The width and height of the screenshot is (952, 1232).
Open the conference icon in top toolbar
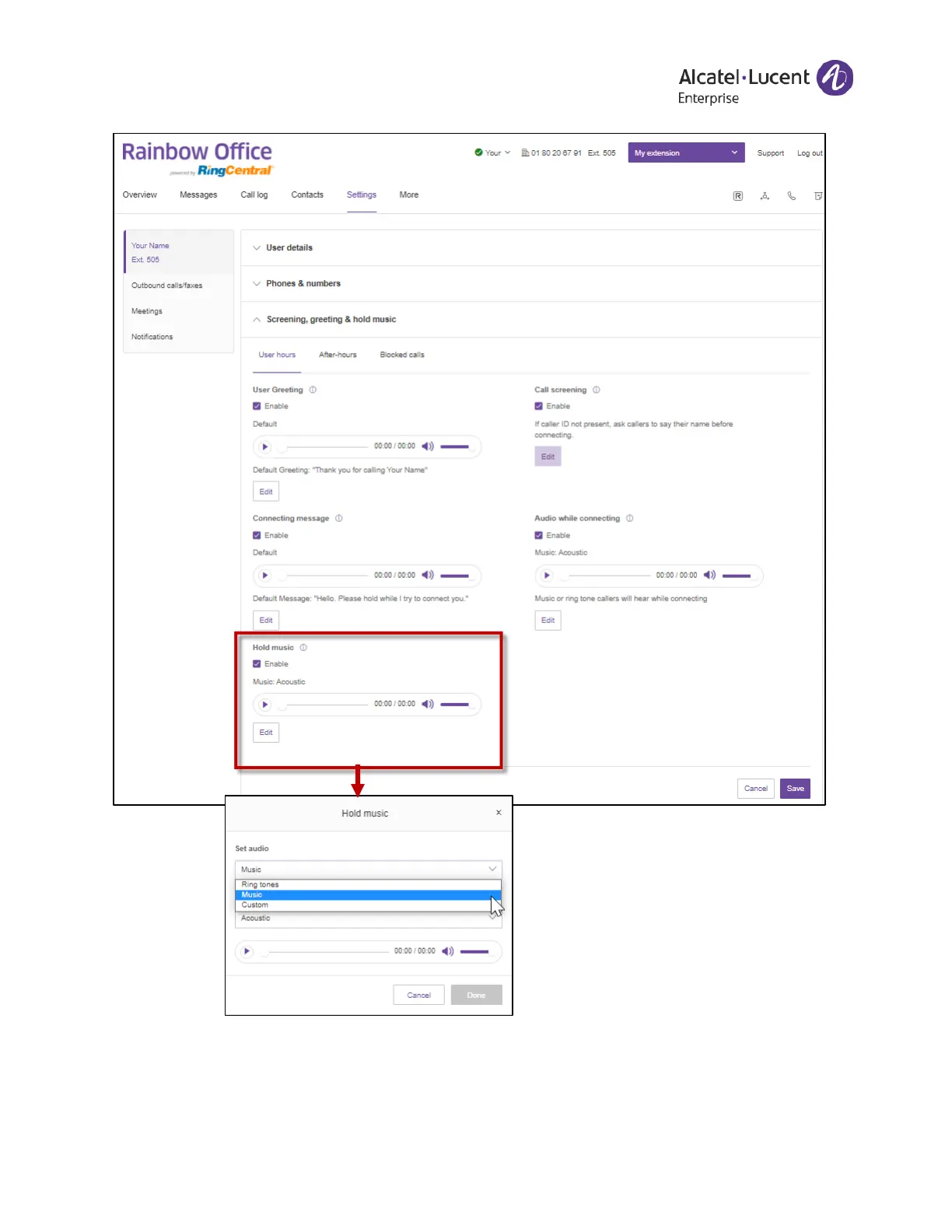(765, 196)
